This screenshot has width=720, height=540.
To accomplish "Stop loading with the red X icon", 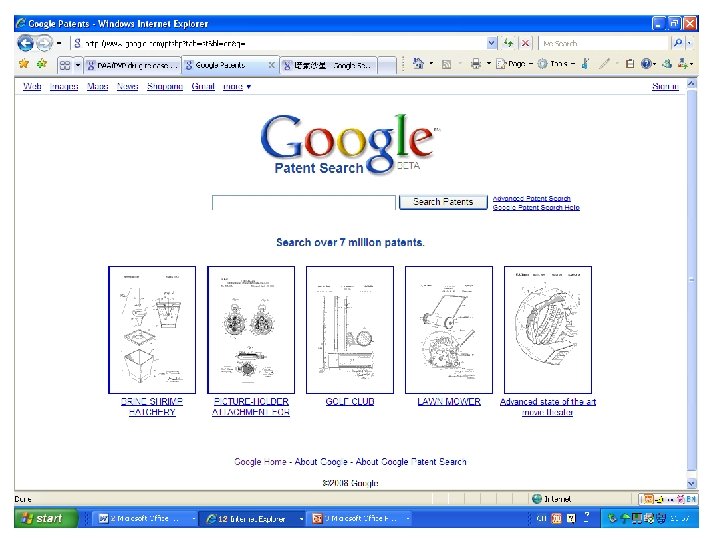I will [x=525, y=44].
